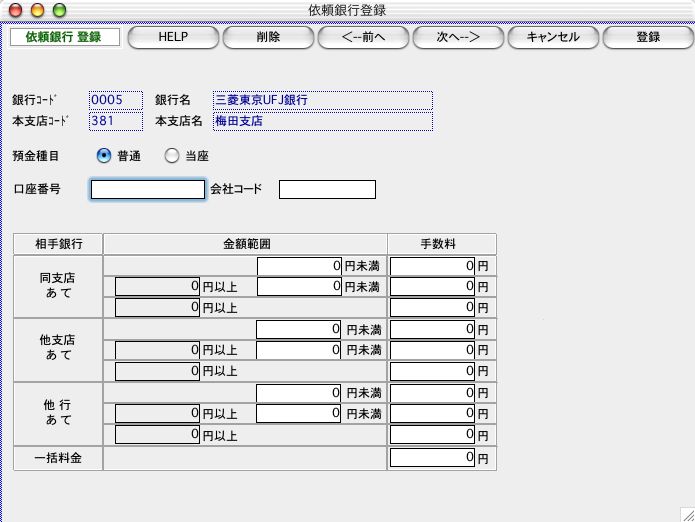Click the green zoom window button
The width and height of the screenshot is (695, 522).
[59, 9]
